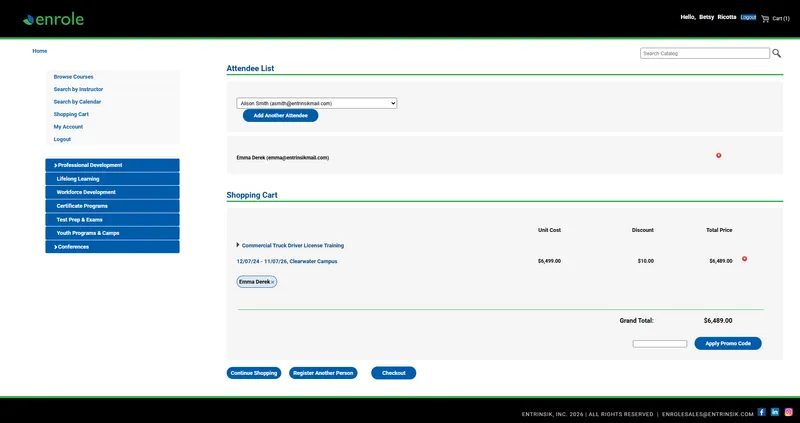Click Browse Courses in sidebar
Viewport: 800px width, 423px height.
click(x=73, y=77)
